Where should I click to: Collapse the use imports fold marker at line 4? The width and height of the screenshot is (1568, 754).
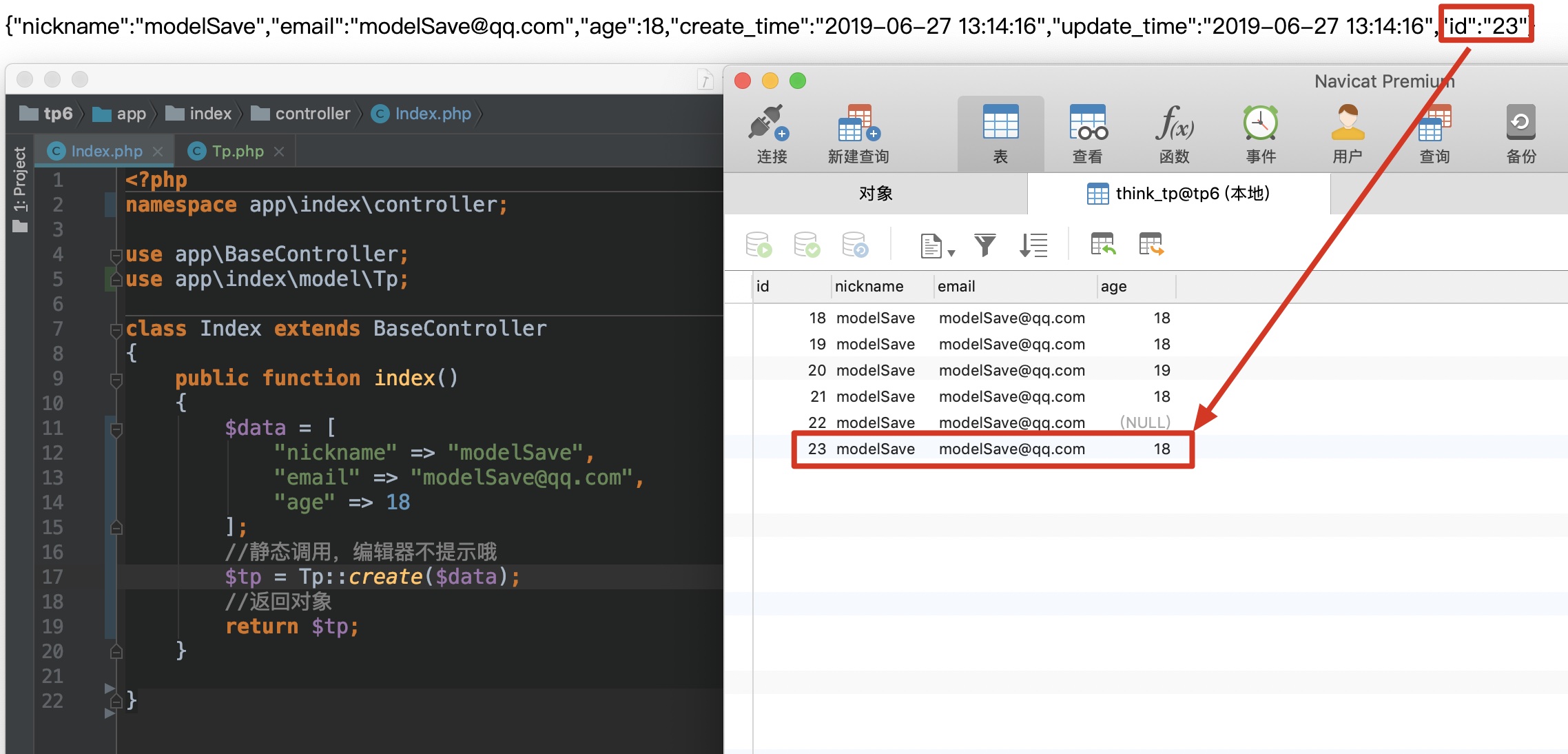[116, 256]
